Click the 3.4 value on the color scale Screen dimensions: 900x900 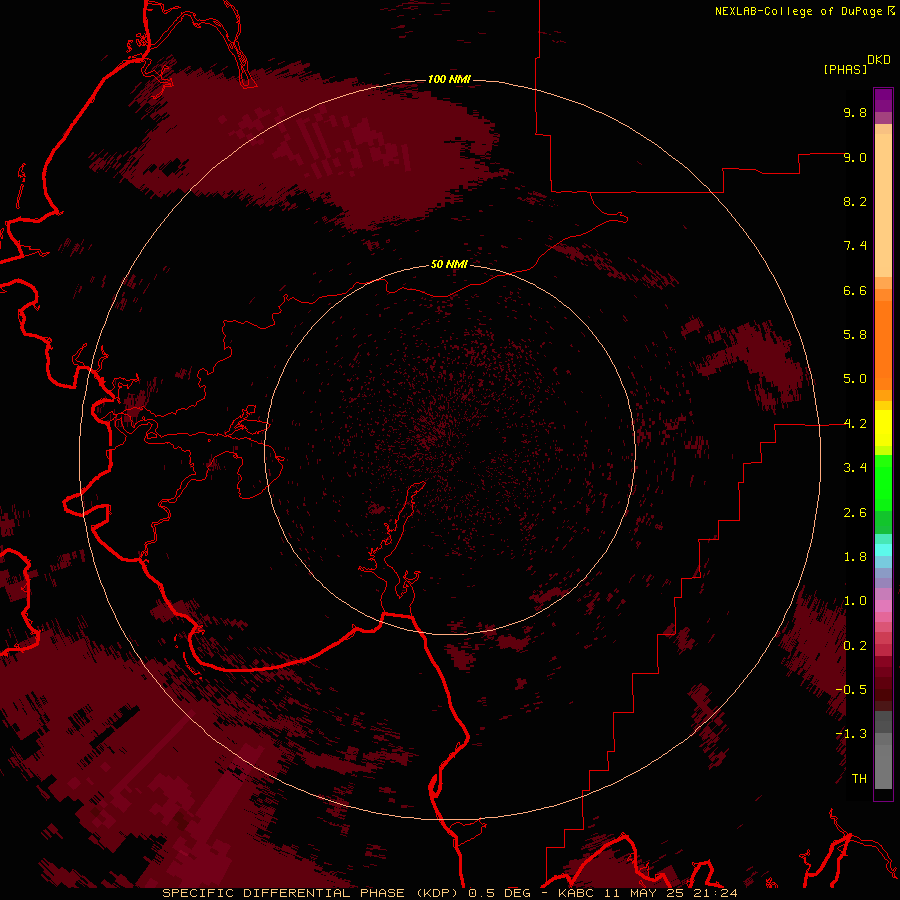click(x=855, y=468)
